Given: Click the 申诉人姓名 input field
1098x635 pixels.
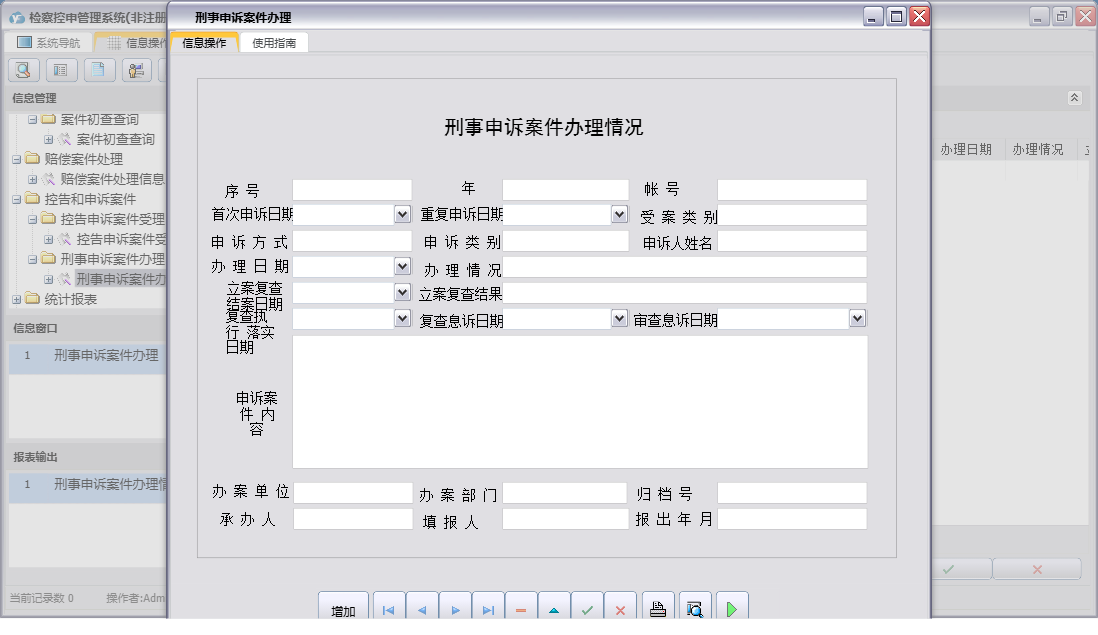Looking at the screenshot, I should [791, 241].
